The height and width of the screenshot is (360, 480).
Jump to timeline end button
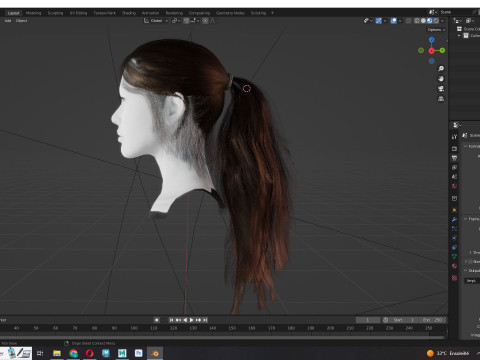click(205, 320)
